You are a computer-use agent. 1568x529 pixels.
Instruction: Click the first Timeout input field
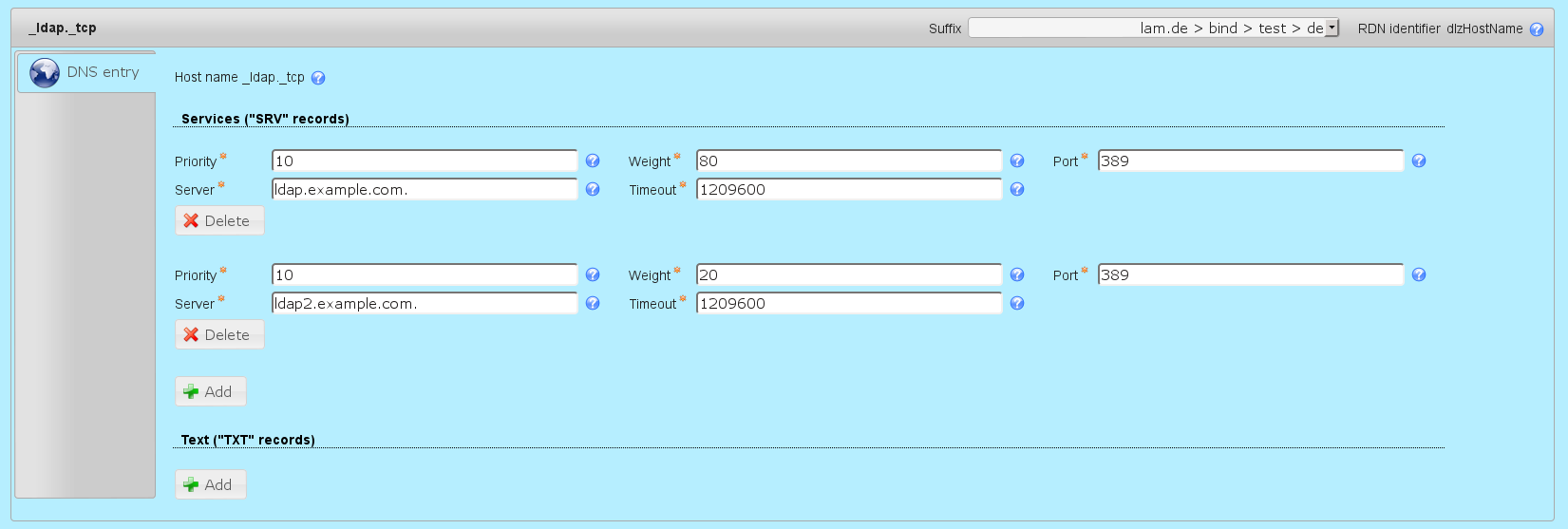click(849, 190)
